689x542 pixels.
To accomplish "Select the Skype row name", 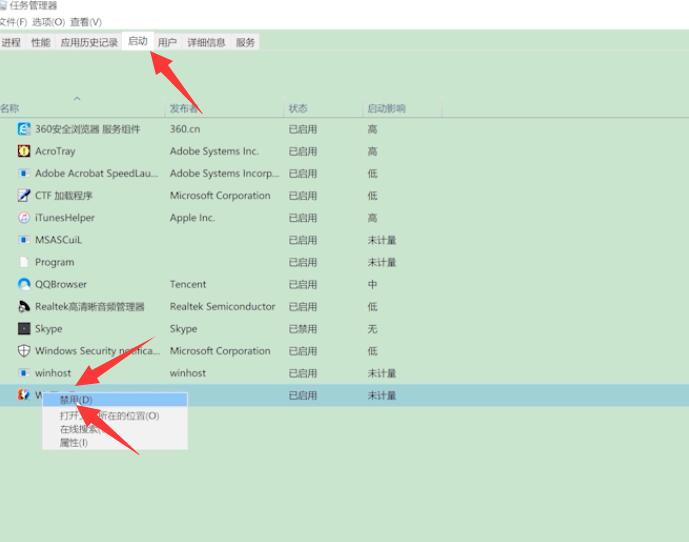I will 48,329.
